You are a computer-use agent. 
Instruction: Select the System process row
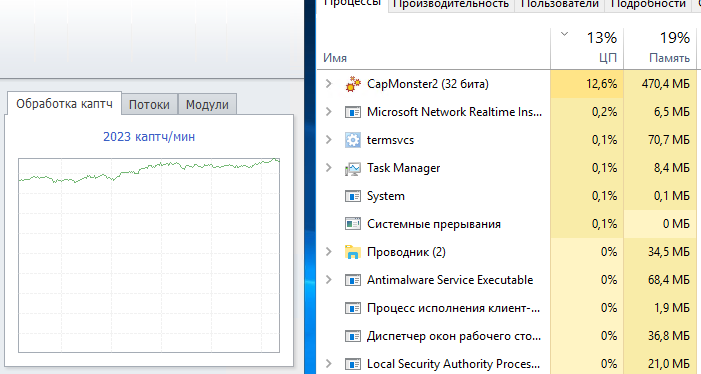coord(506,196)
